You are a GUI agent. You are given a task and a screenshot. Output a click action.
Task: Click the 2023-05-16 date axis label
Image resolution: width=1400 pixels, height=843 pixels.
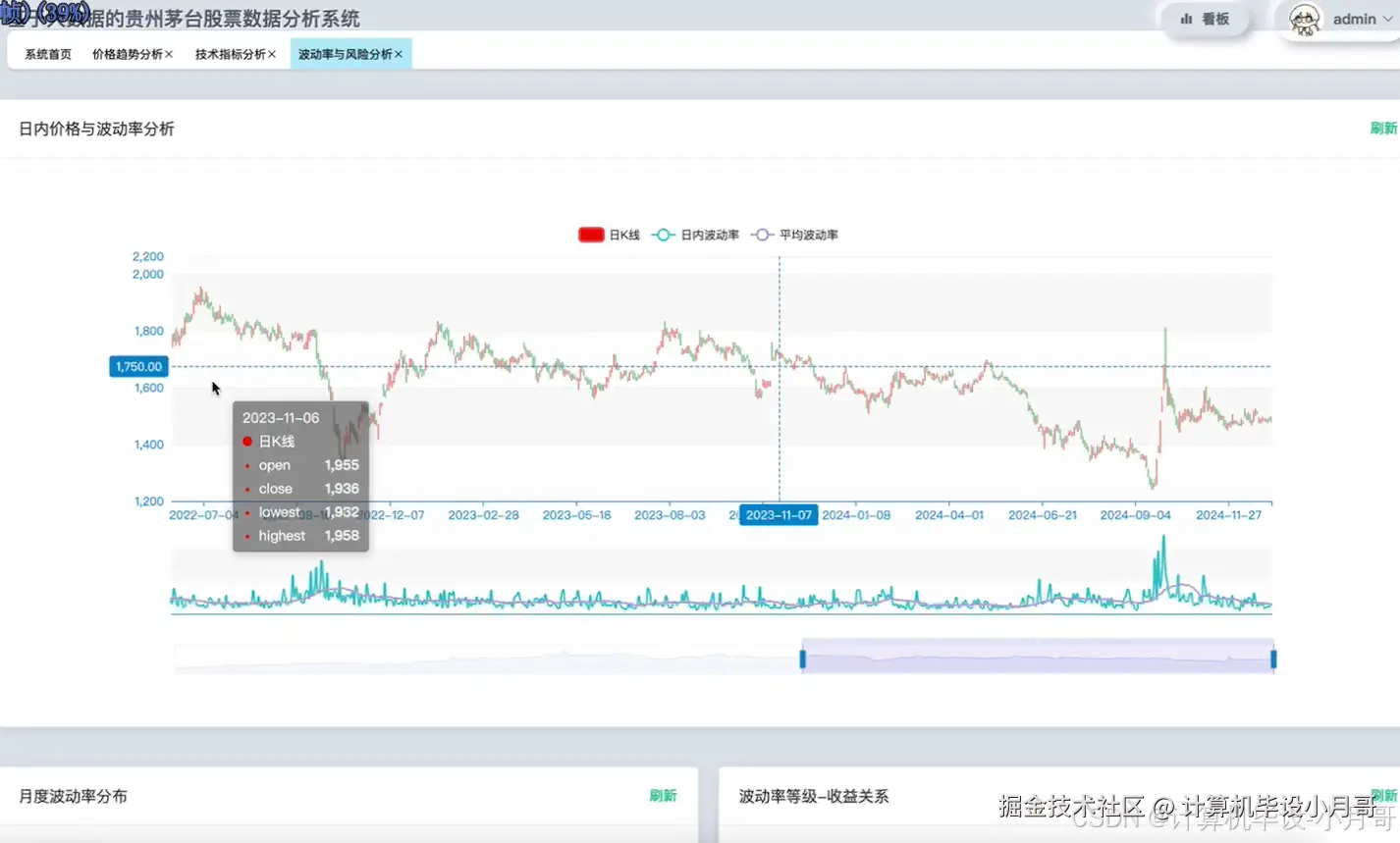[x=576, y=515]
